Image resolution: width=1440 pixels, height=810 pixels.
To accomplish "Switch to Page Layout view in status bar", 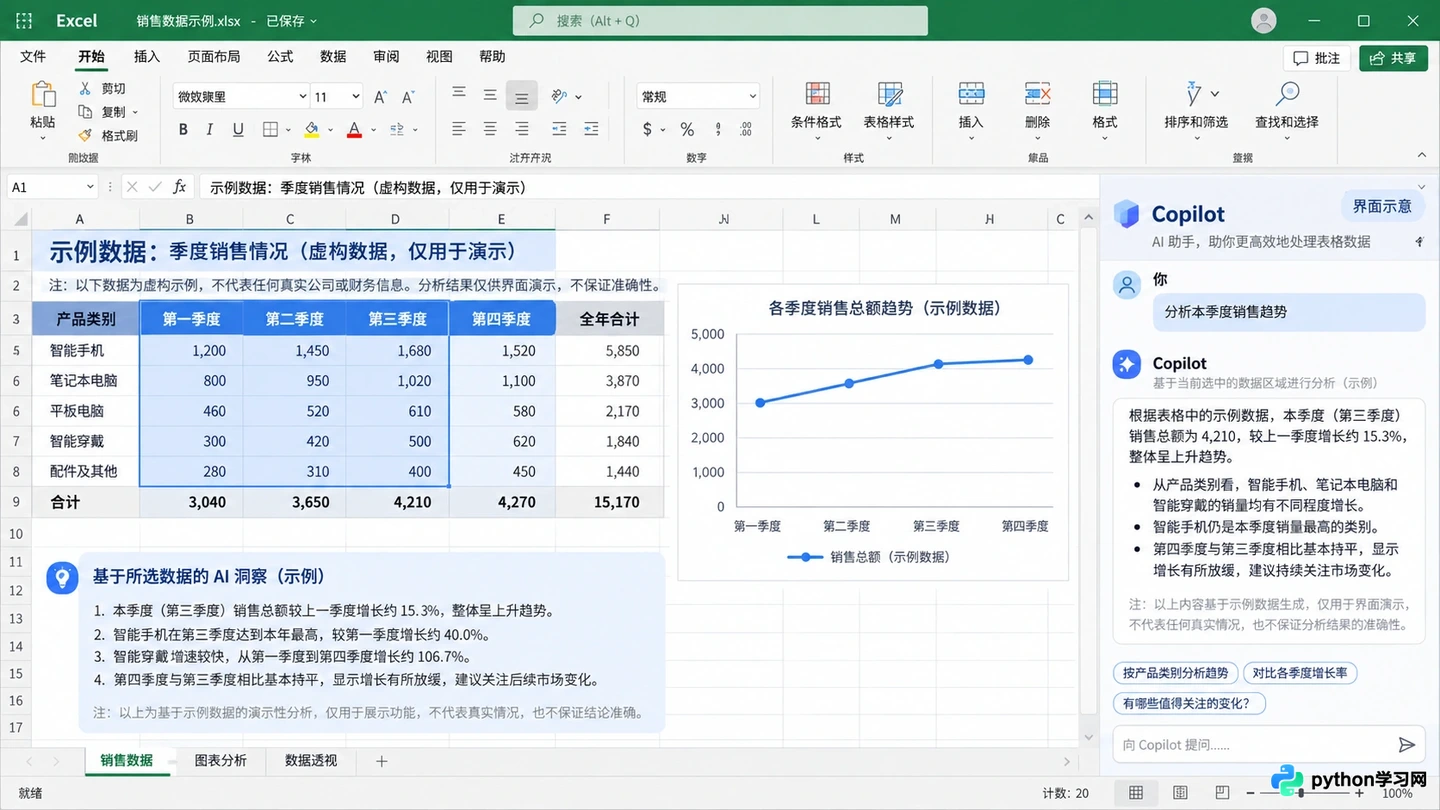I will coord(1181,793).
